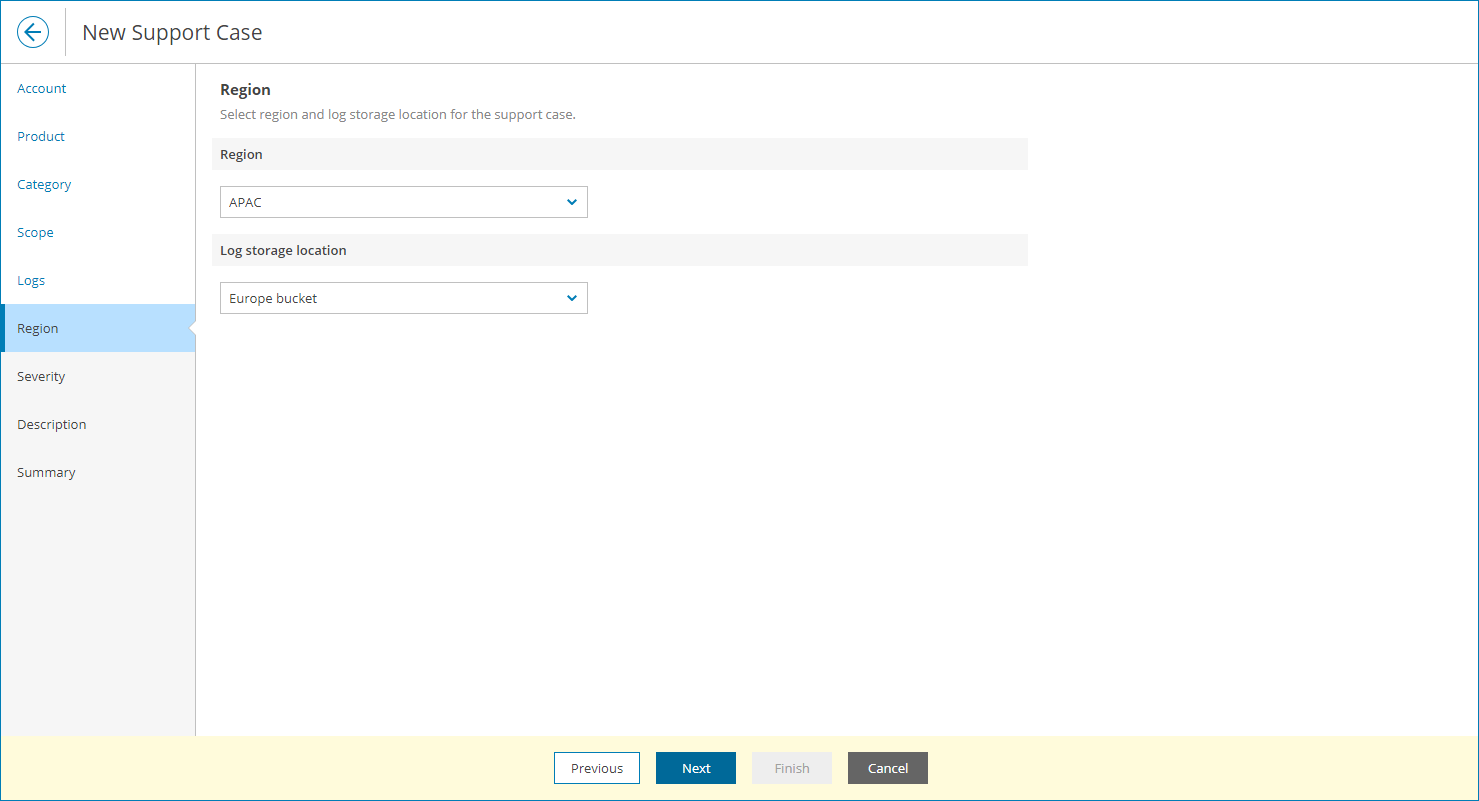Click the Previous button

[x=597, y=768]
